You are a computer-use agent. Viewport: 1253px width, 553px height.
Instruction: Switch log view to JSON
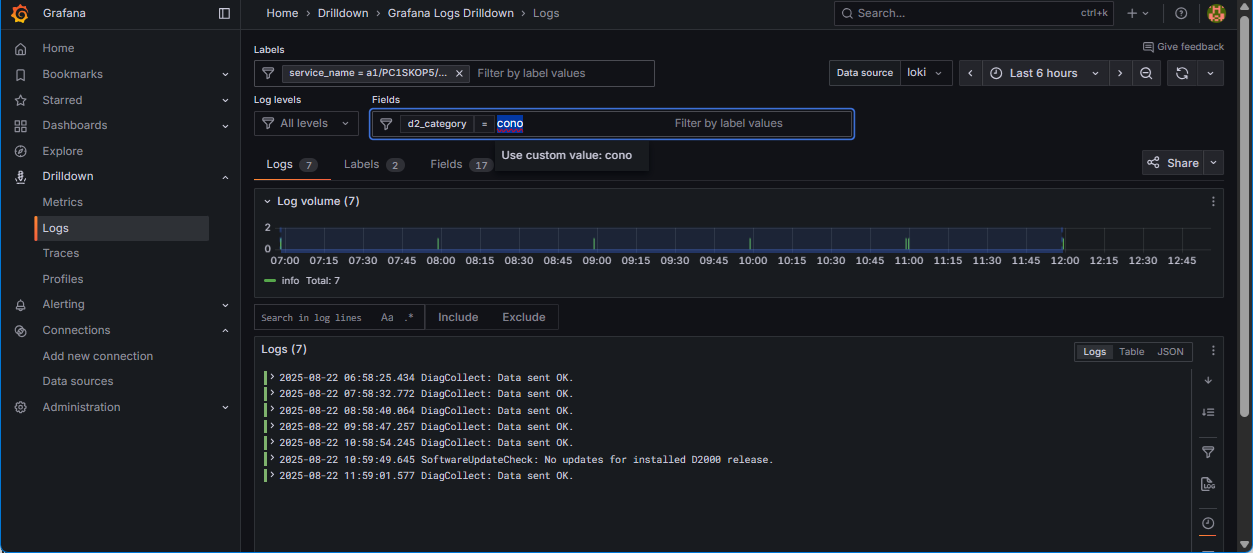pos(1170,352)
